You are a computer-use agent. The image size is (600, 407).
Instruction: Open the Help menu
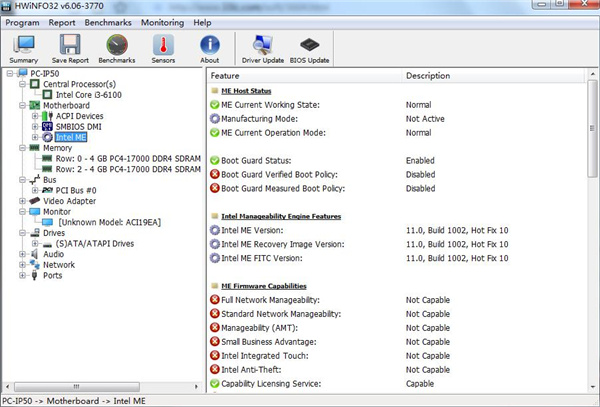tap(202, 21)
